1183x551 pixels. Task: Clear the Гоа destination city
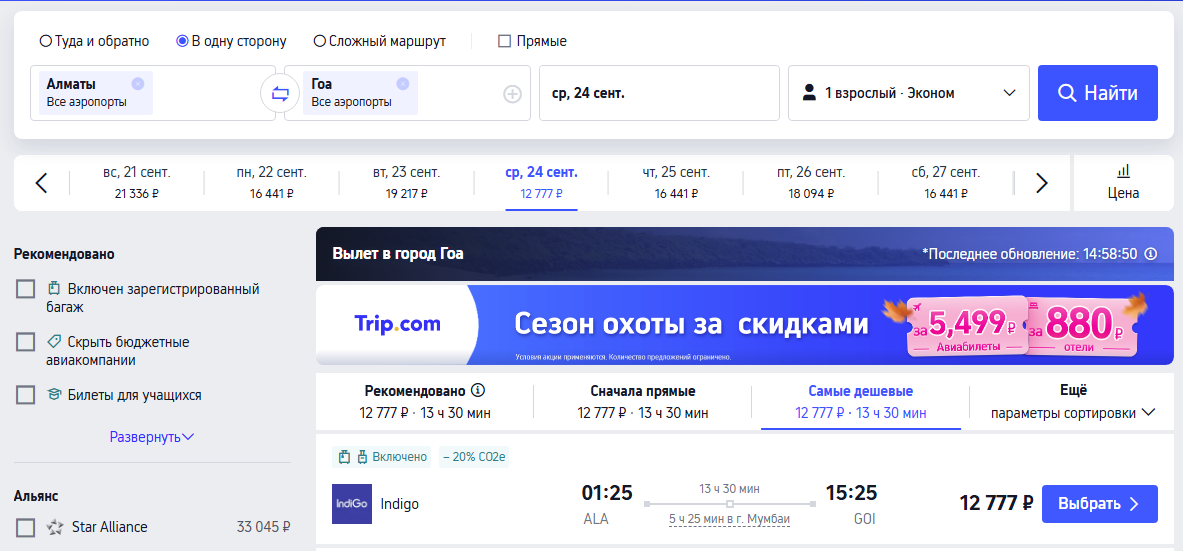tap(403, 84)
